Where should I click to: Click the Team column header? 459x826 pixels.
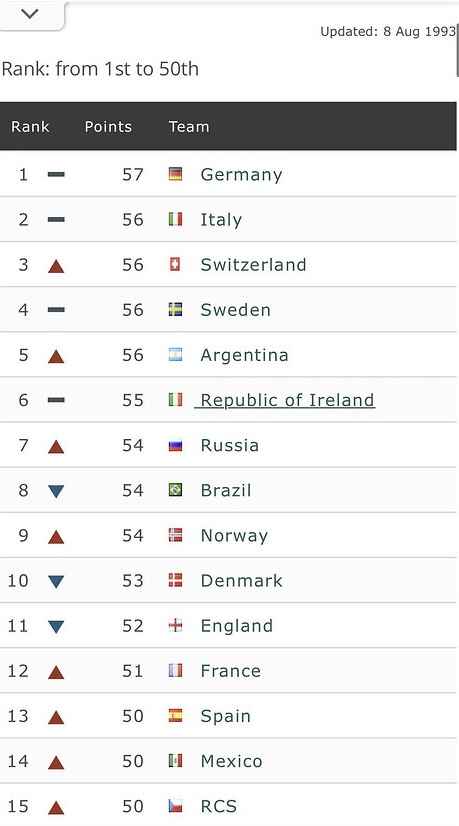[189, 126]
